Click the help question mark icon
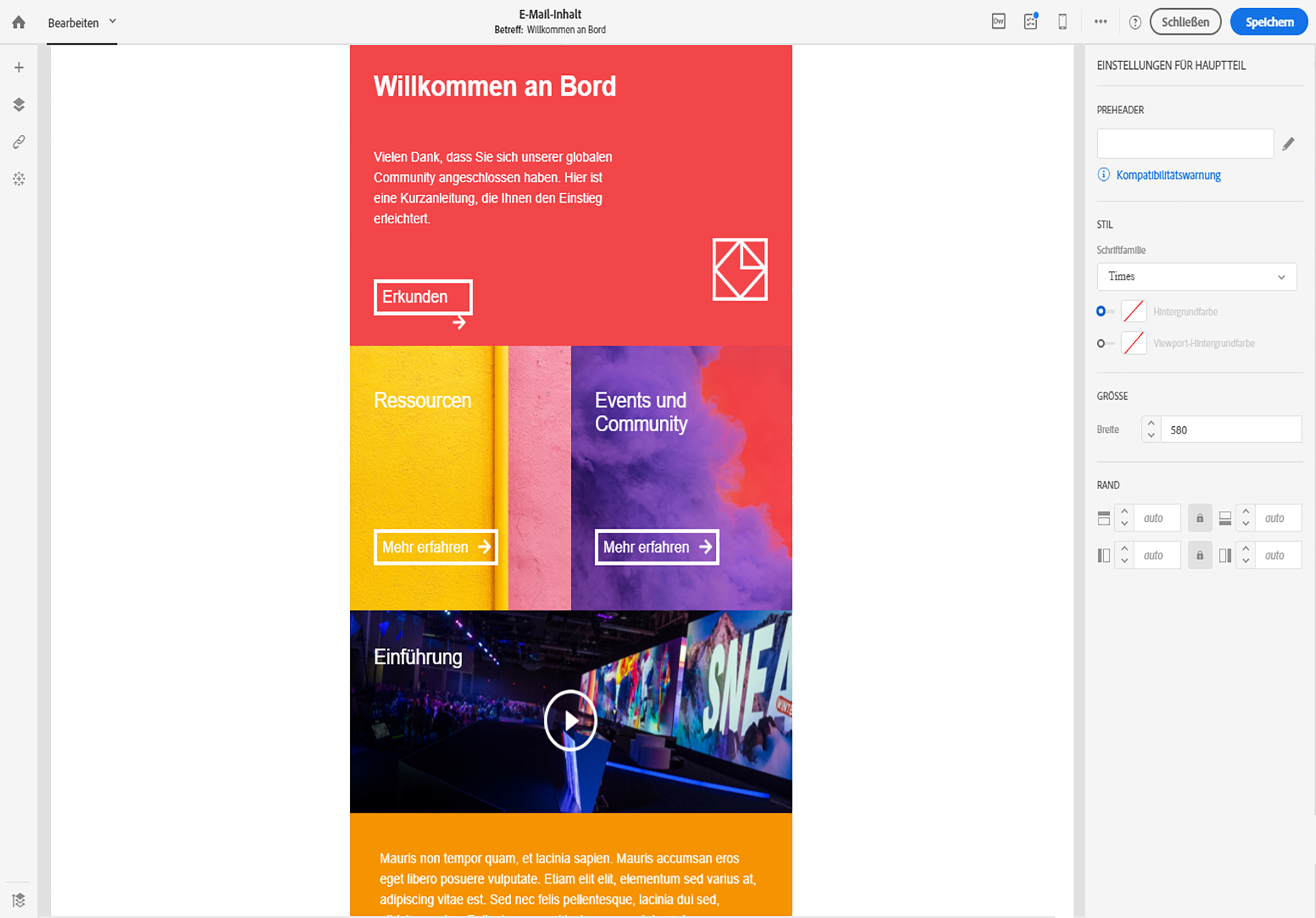Screen dimensions: 1316x918 [x=1134, y=22]
